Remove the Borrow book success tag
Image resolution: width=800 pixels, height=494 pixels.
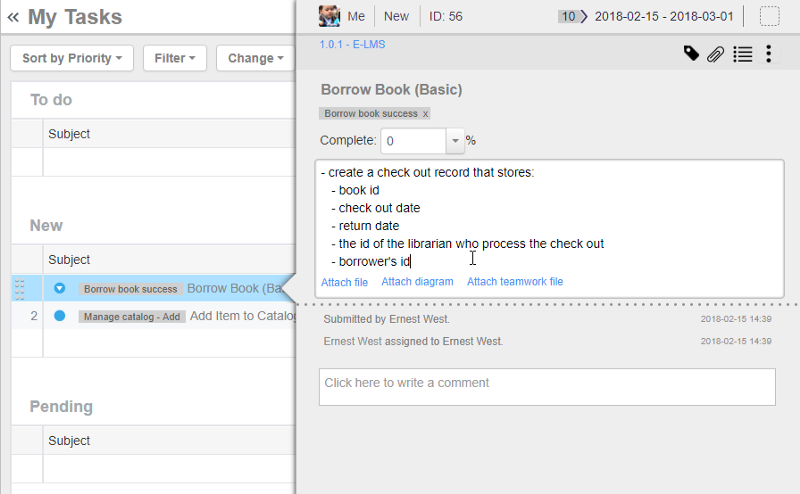pos(425,114)
